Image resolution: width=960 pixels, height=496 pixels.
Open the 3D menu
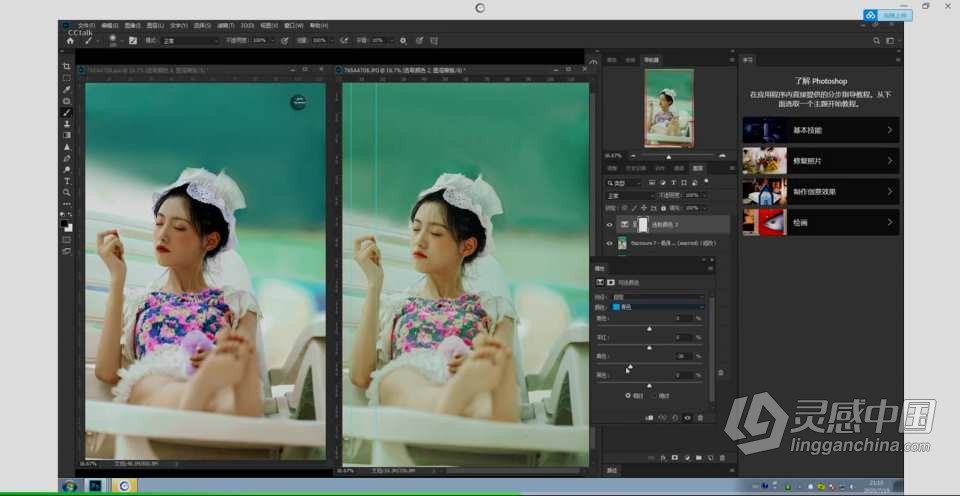(247, 26)
